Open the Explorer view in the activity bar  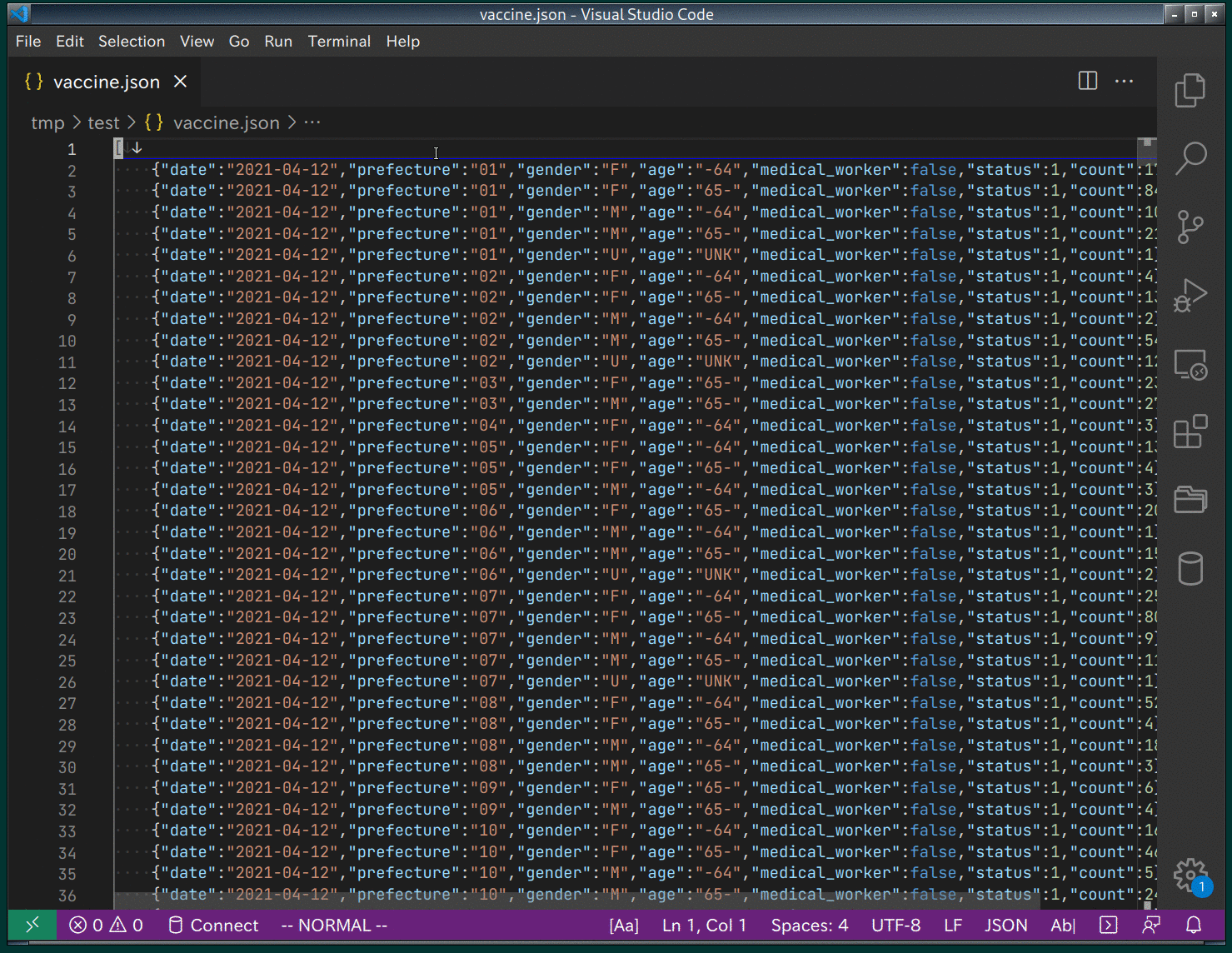pyautogui.click(x=1190, y=90)
